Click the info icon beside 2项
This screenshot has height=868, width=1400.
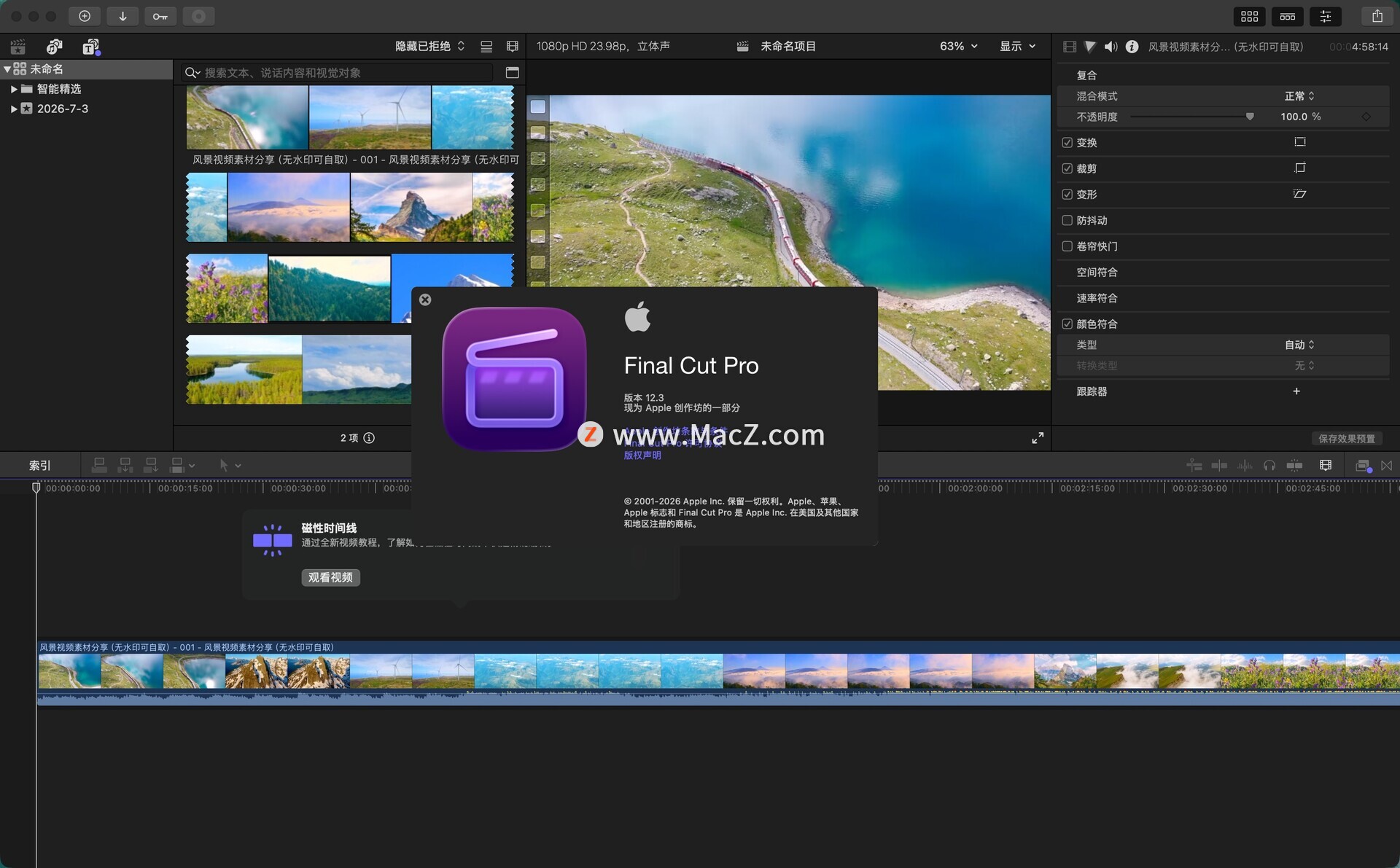pos(369,438)
